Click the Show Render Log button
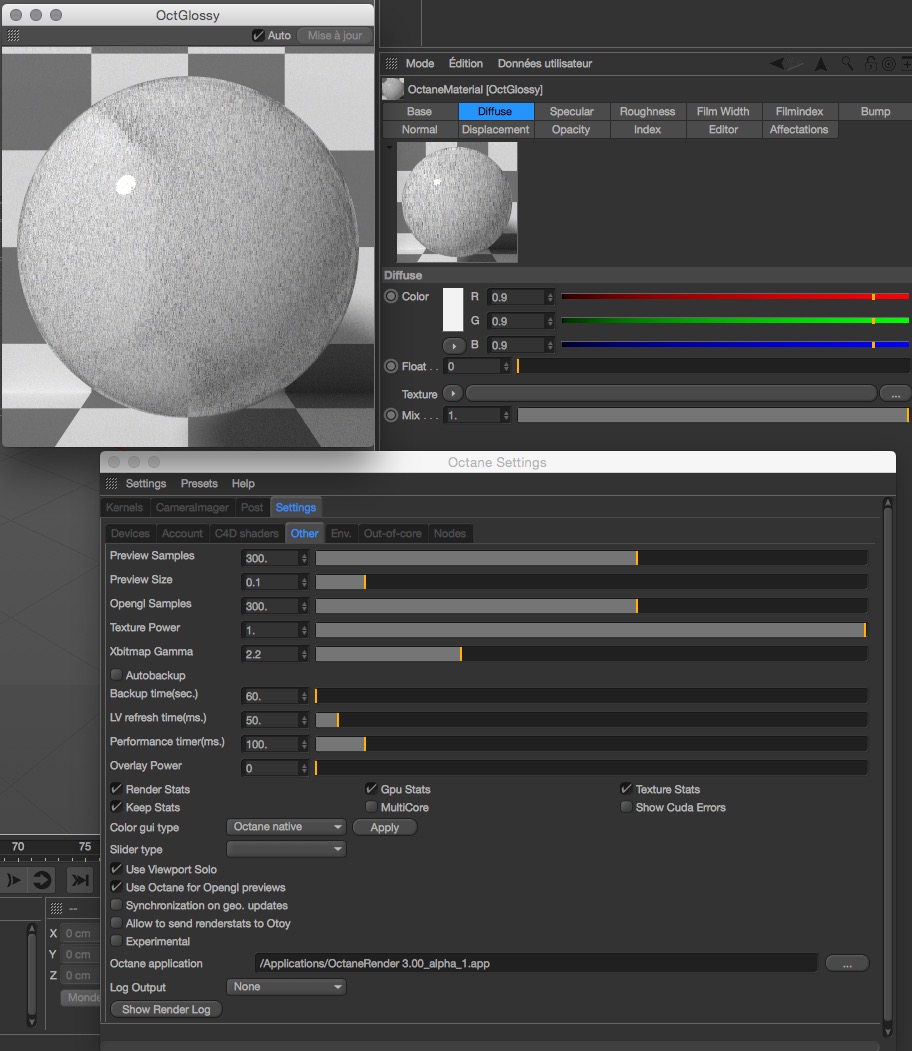 click(x=166, y=1009)
